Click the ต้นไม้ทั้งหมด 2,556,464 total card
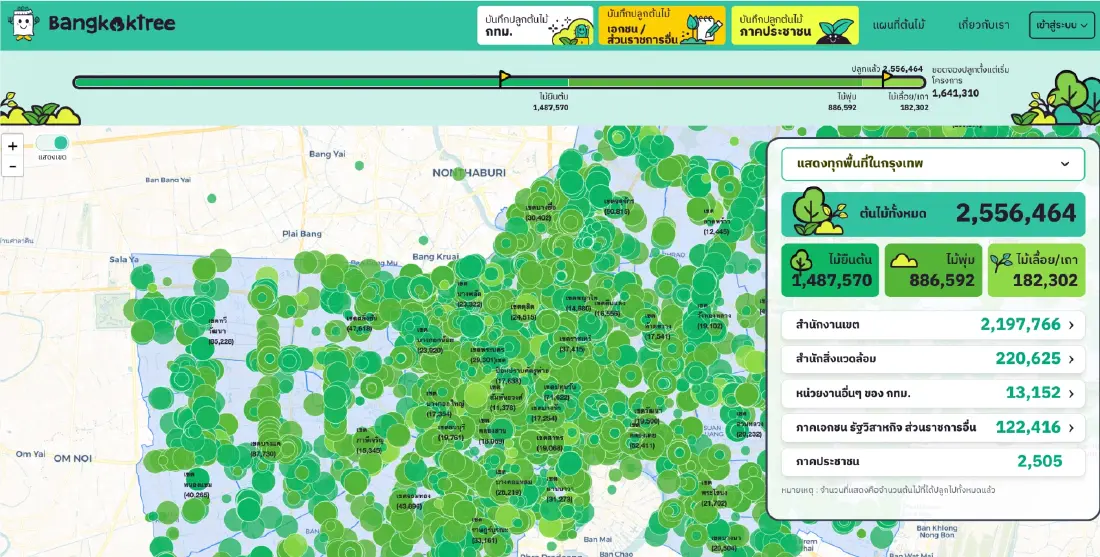1100x557 pixels. 933,213
